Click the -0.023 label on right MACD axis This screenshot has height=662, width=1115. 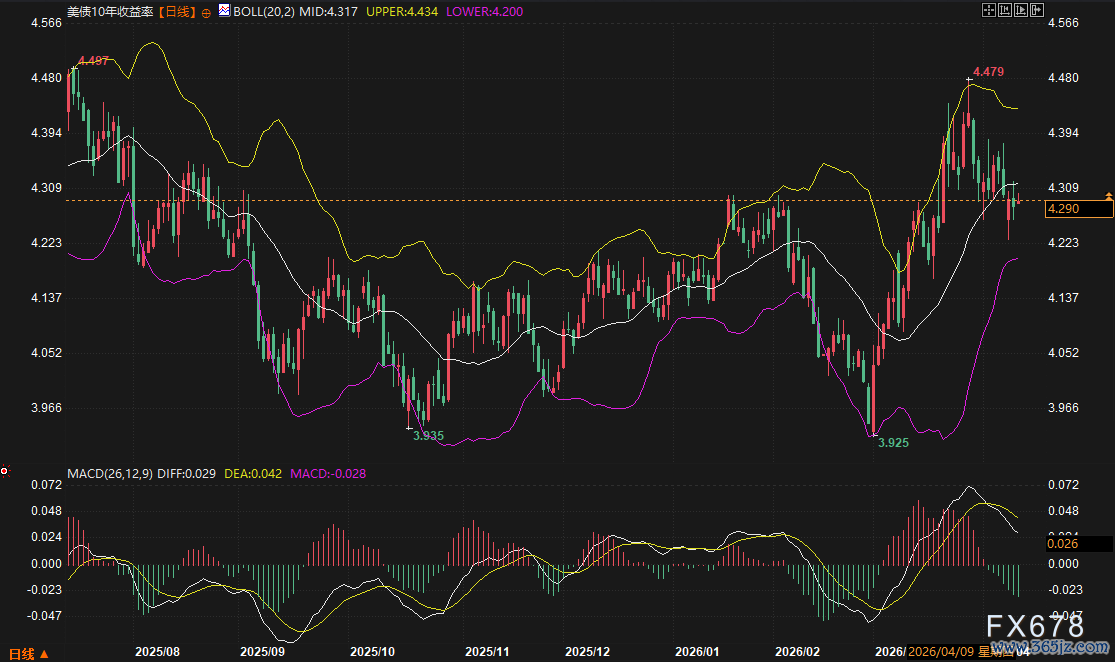(1065, 590)
